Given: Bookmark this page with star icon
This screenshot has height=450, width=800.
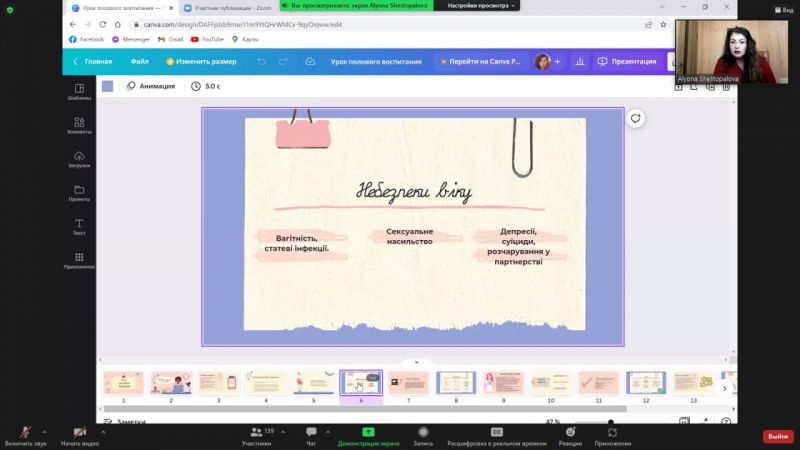Looking at the screenshot, I should [663, 24].
